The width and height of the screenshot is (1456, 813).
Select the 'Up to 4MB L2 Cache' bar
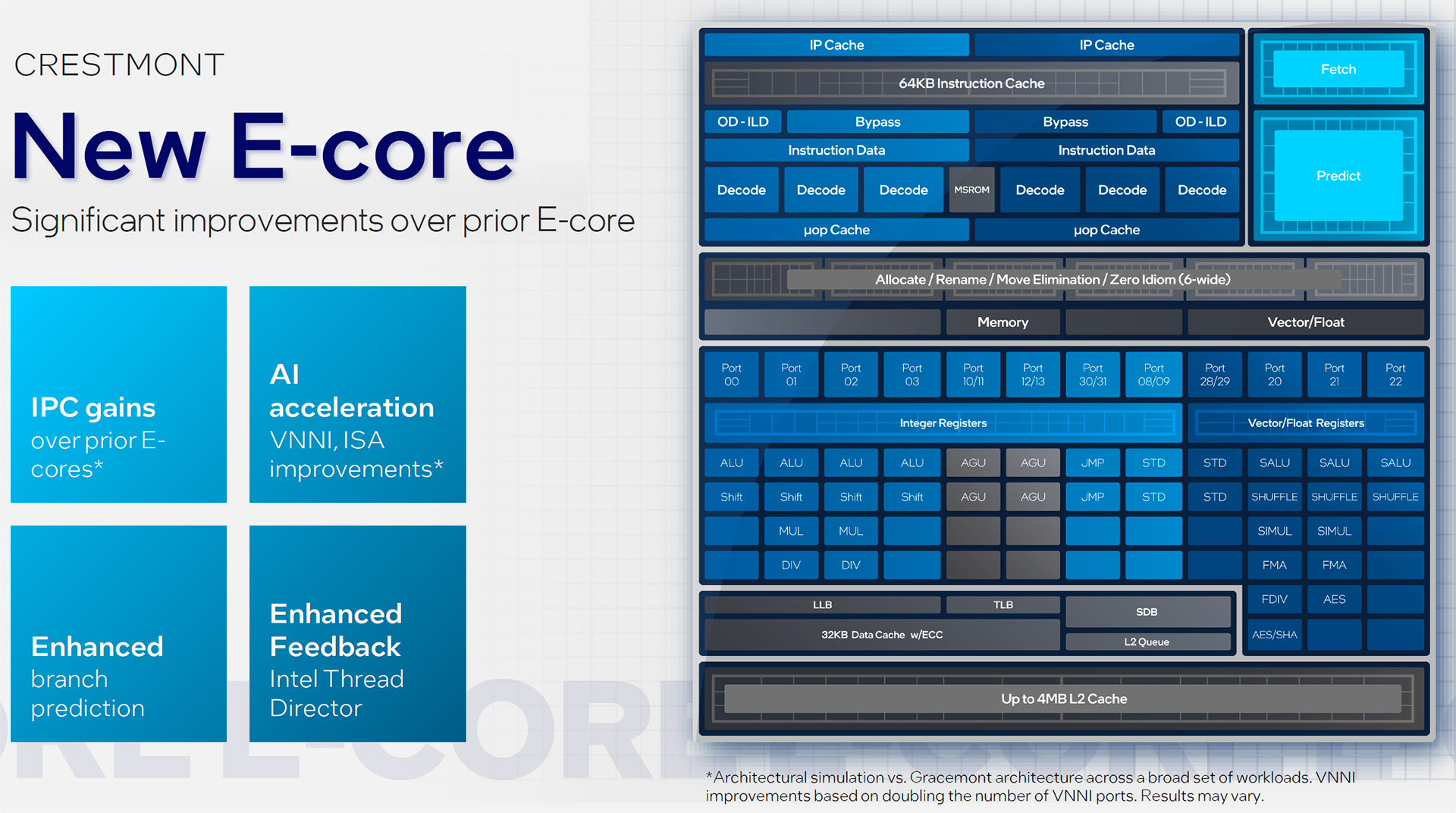coord(1063,698)
